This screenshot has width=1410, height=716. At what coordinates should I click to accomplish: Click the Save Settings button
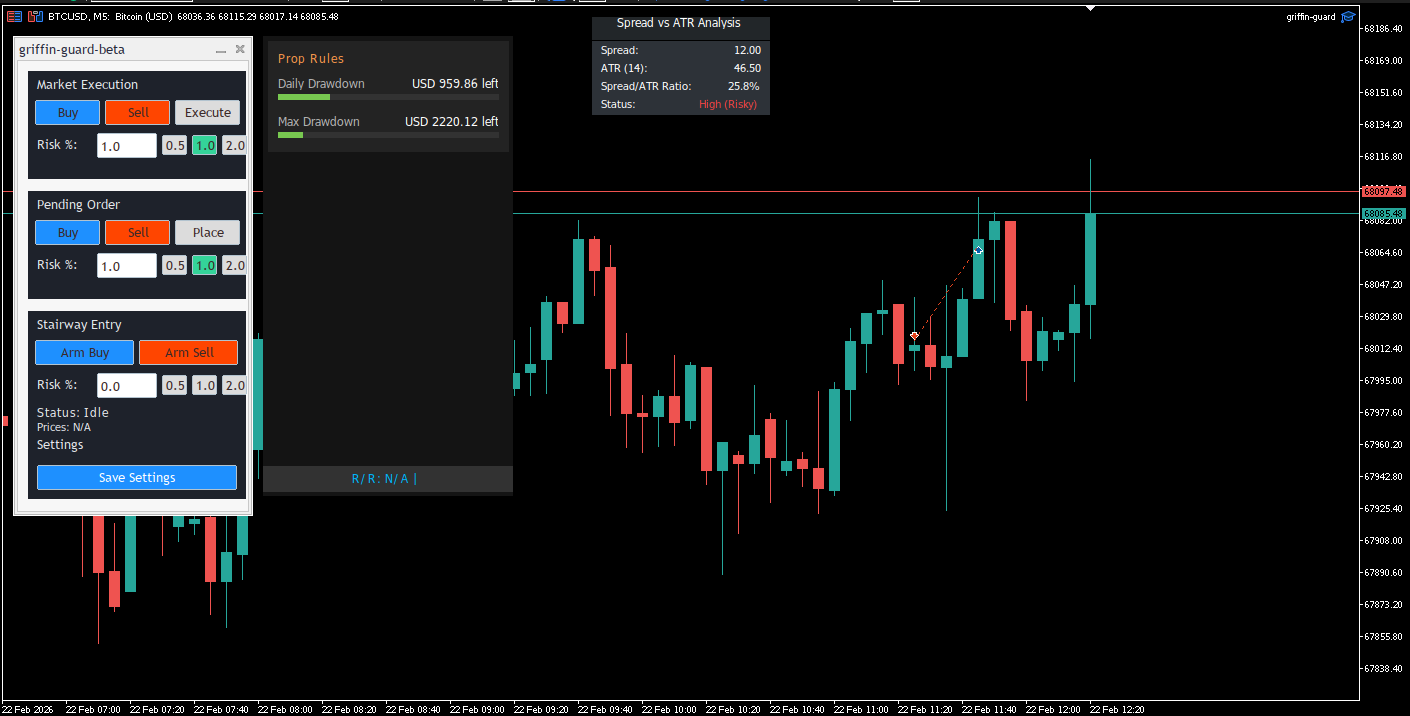point(137,478)
